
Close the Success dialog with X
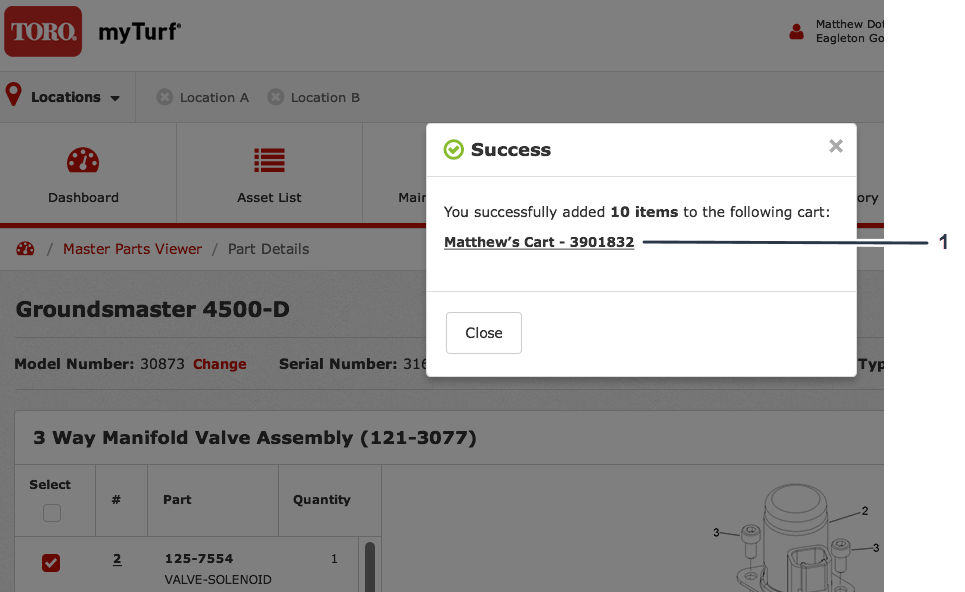pyautogui.click(x=836, y=147)
